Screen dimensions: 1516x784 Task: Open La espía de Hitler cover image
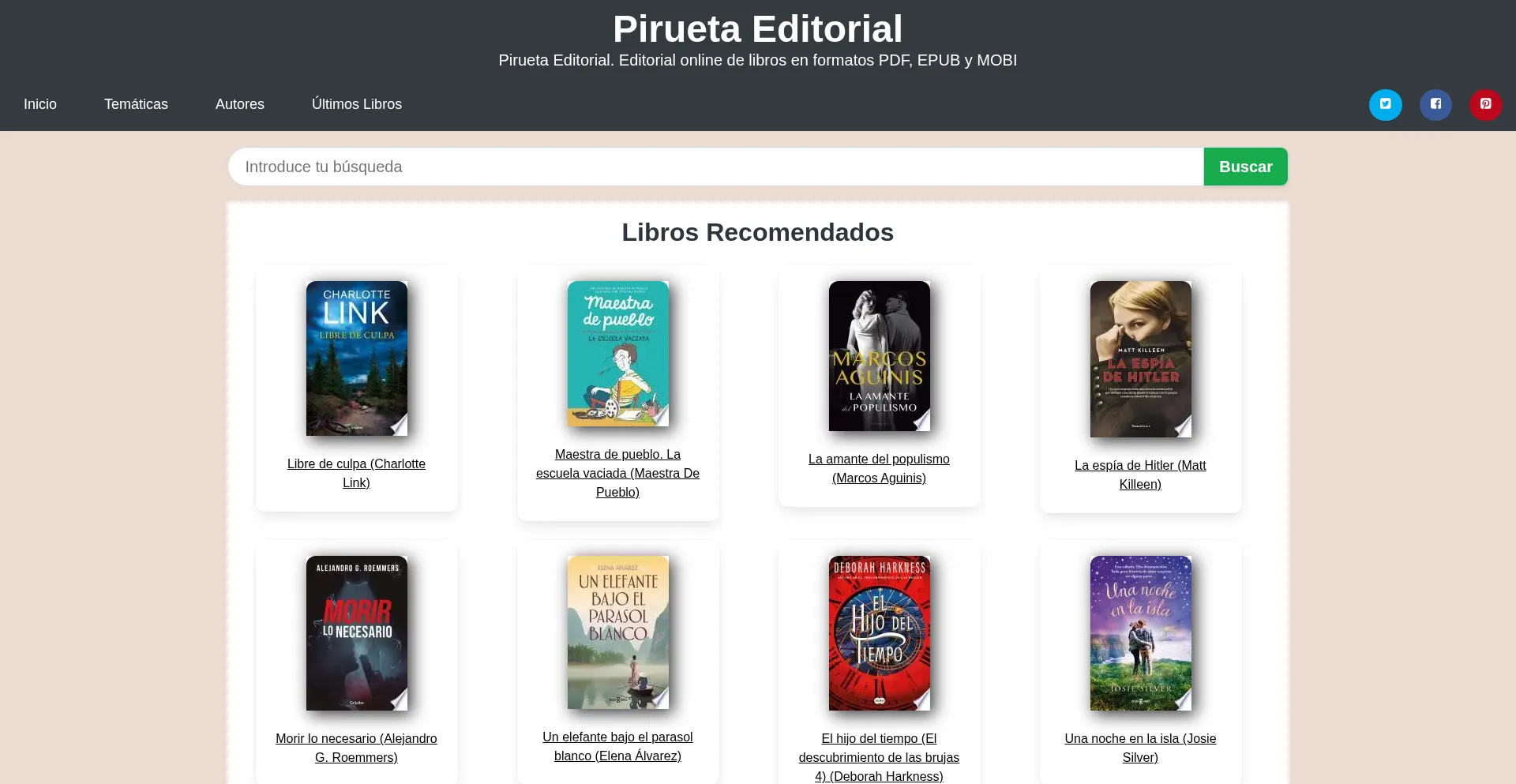[1141, 359]
